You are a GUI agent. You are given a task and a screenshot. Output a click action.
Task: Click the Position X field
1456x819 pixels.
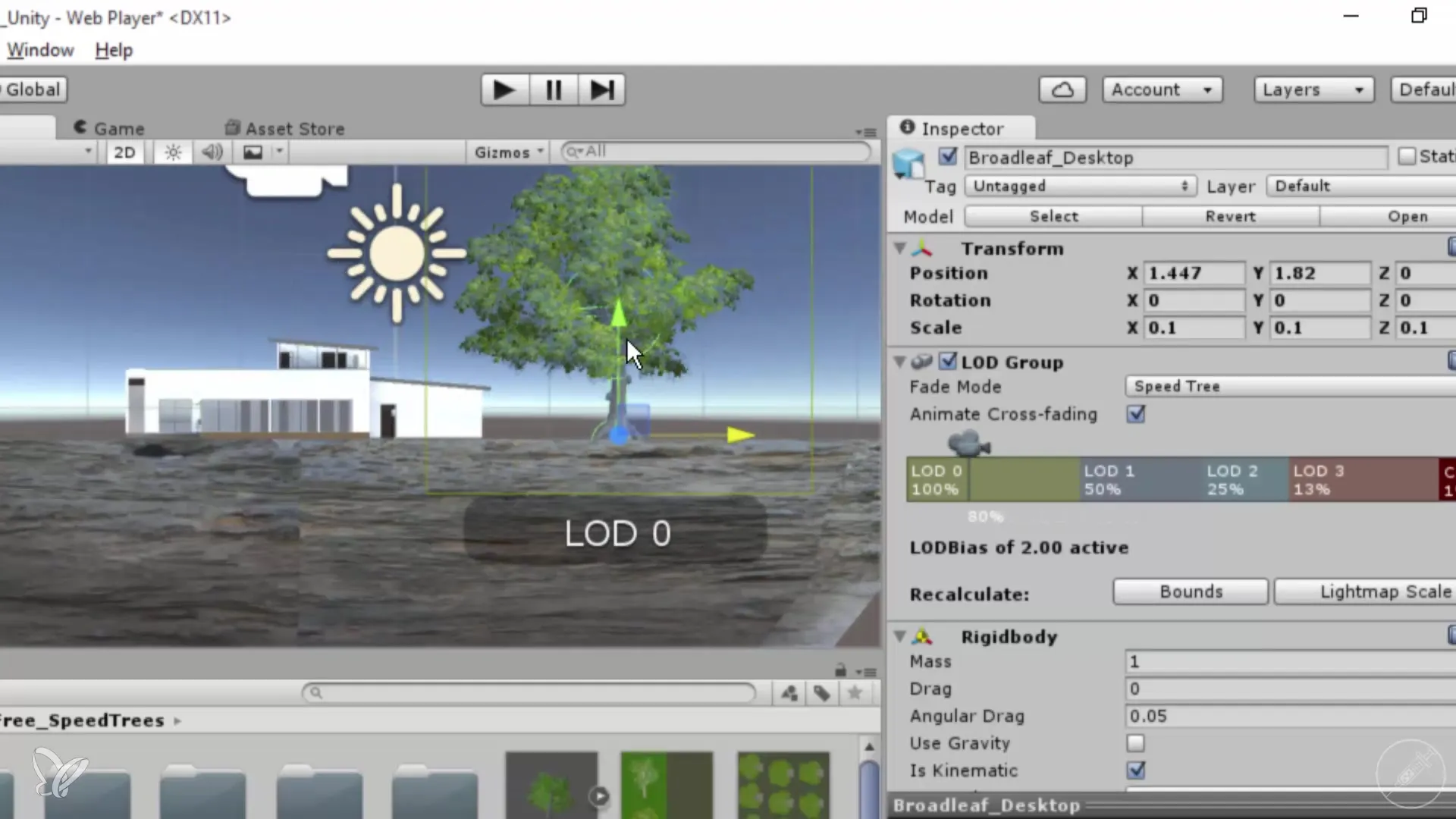point(1194,273)
